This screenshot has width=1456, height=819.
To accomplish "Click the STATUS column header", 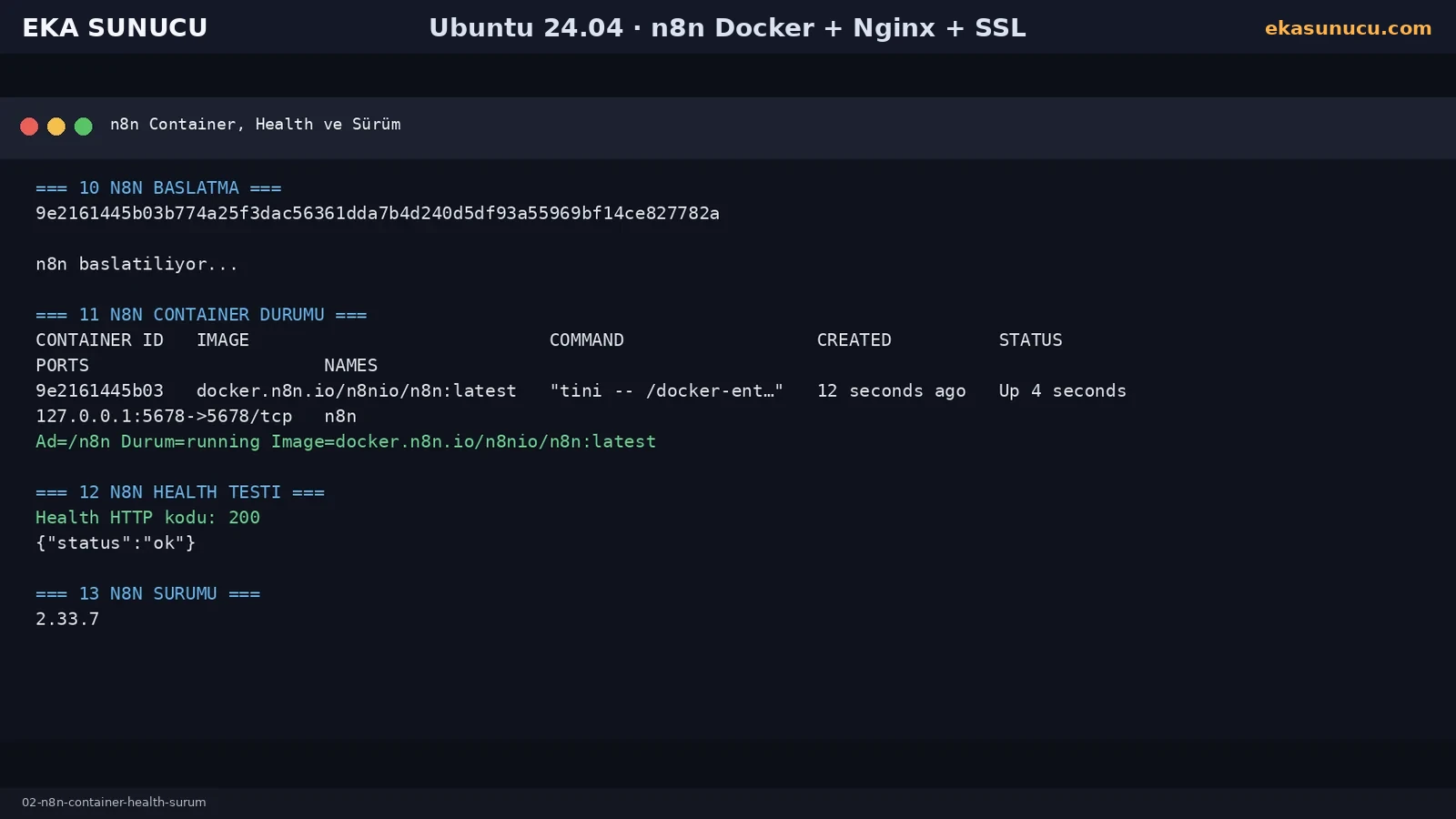I will coord(1031,339).
